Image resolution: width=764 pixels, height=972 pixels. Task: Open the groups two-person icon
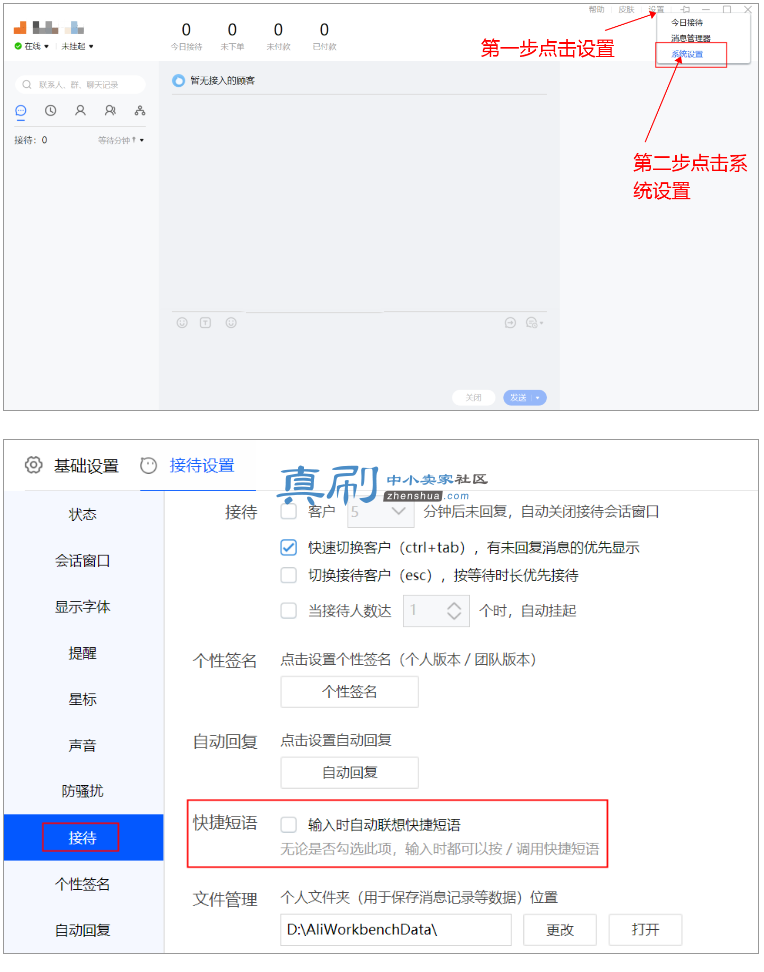tap(110, 110)
